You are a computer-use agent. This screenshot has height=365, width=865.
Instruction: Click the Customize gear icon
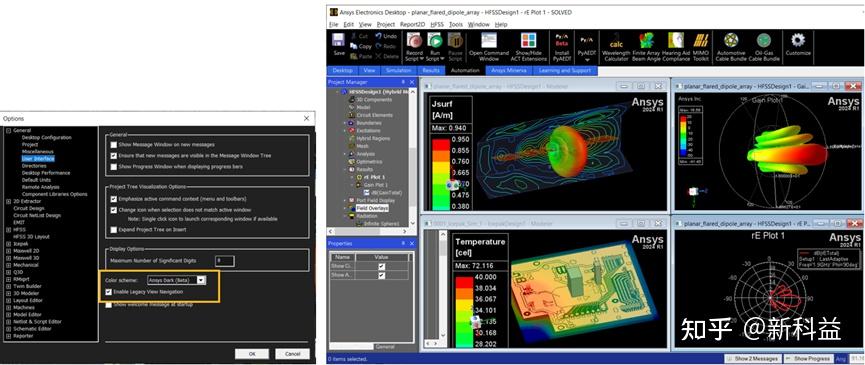point(798,40)
